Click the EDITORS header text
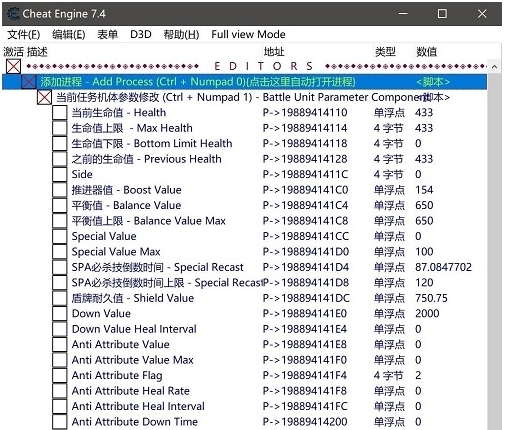The height and width of the screenshot is (430, 505). point(264,66)
